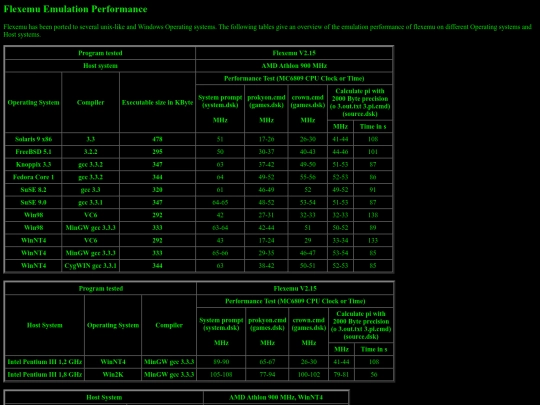This screenshot has height=405, width=540.
Task: Select the SuSE 8.2 row label
Action: point(33,190)
